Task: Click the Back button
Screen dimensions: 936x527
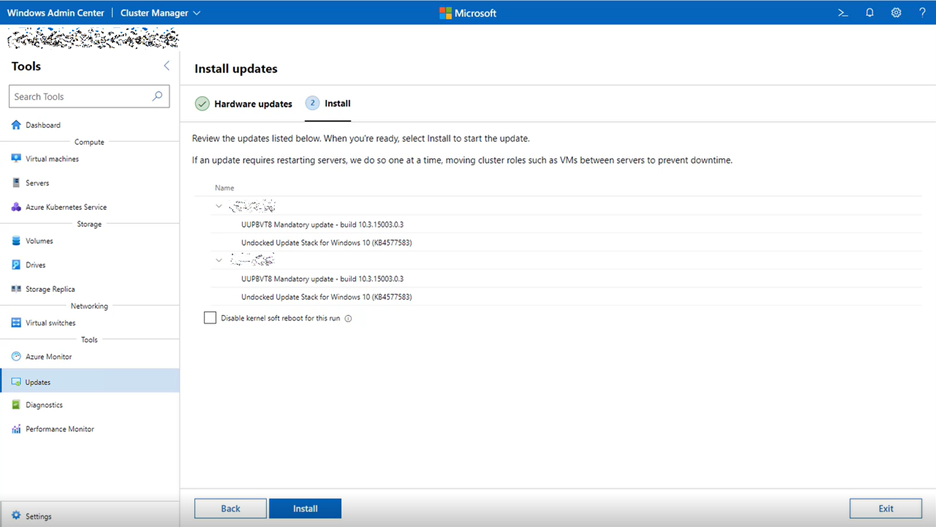Action: [230, 508]
